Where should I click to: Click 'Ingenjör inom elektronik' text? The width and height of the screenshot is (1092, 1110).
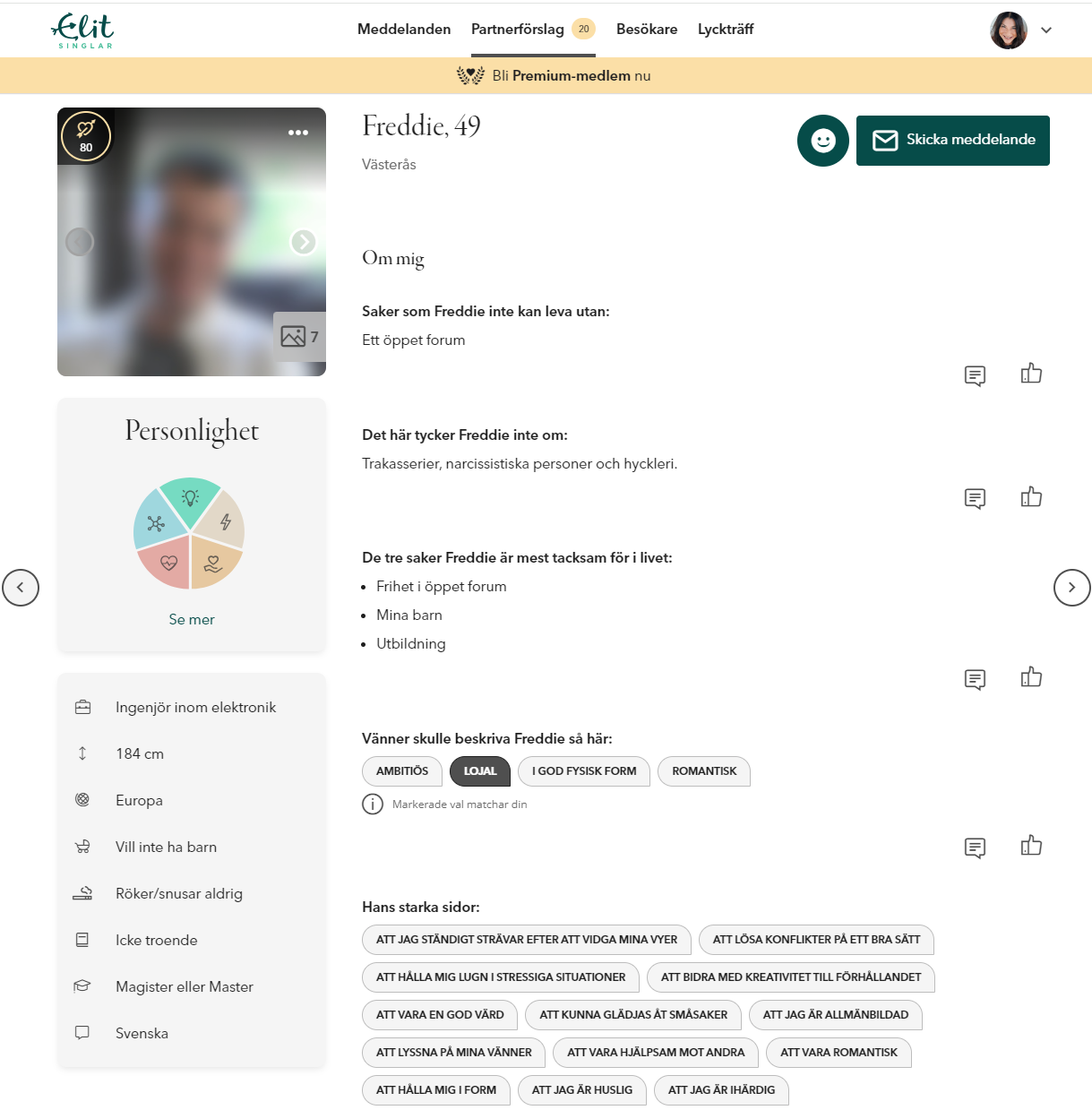click(x=195, y=708)
